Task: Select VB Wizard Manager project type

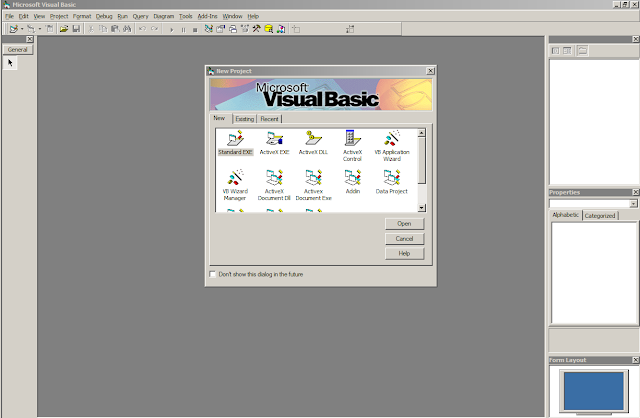Action: click(x=235, y=185)
